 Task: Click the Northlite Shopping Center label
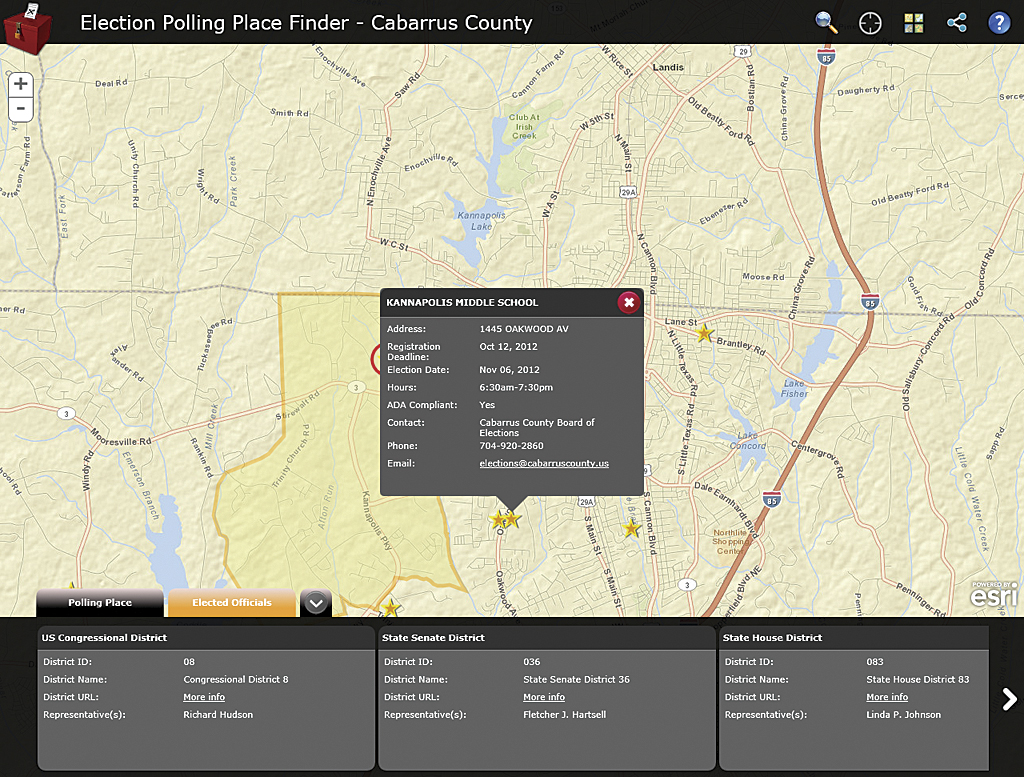(730, 542)
